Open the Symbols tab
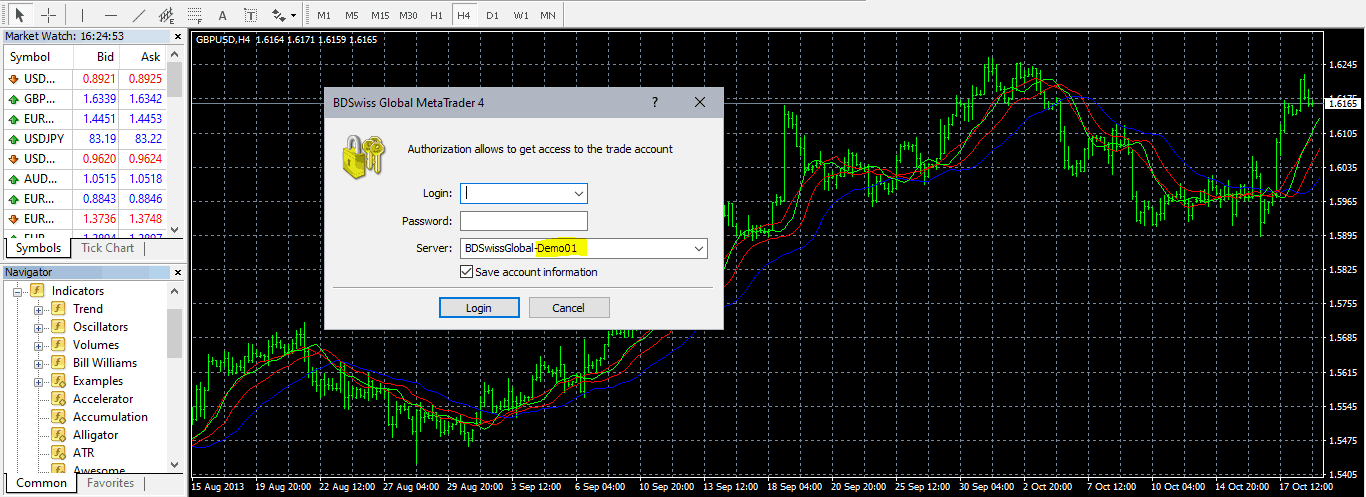 39,248
